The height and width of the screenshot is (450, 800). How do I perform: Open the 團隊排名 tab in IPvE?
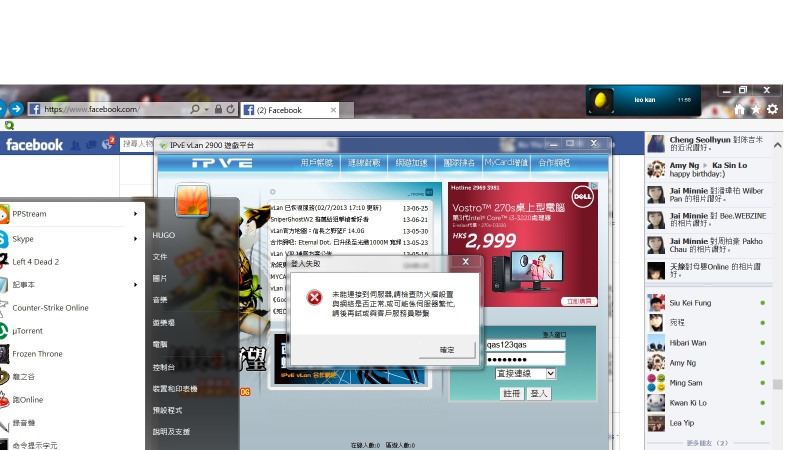[x=459, y=163]
